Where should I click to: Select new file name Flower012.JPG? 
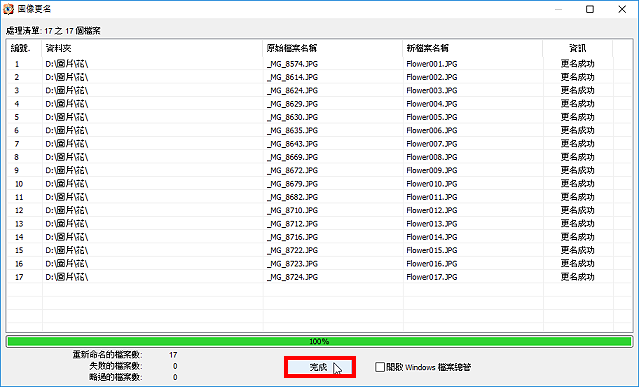tap(432, 210)
